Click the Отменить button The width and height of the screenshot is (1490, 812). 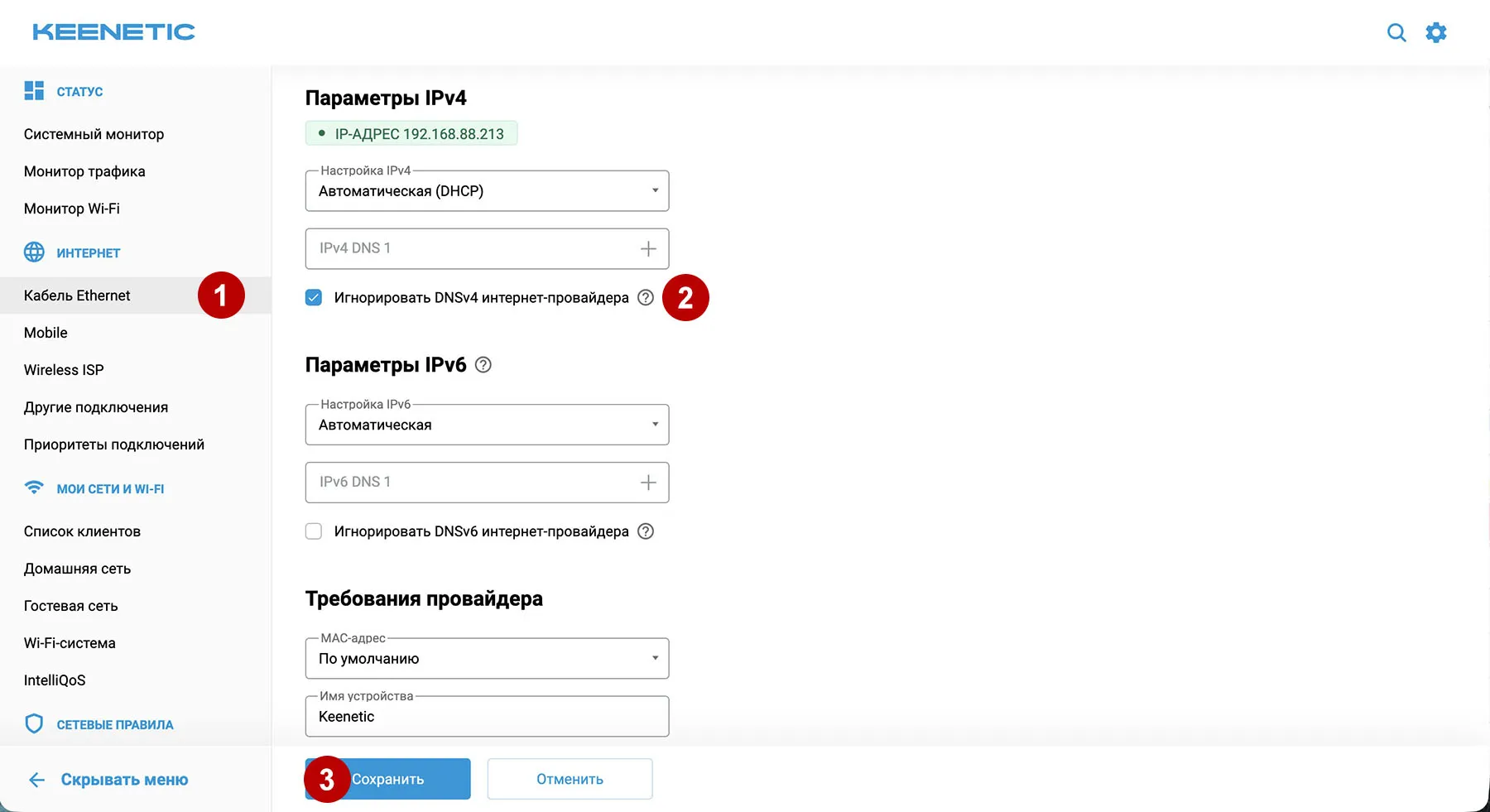coord(570,779)
